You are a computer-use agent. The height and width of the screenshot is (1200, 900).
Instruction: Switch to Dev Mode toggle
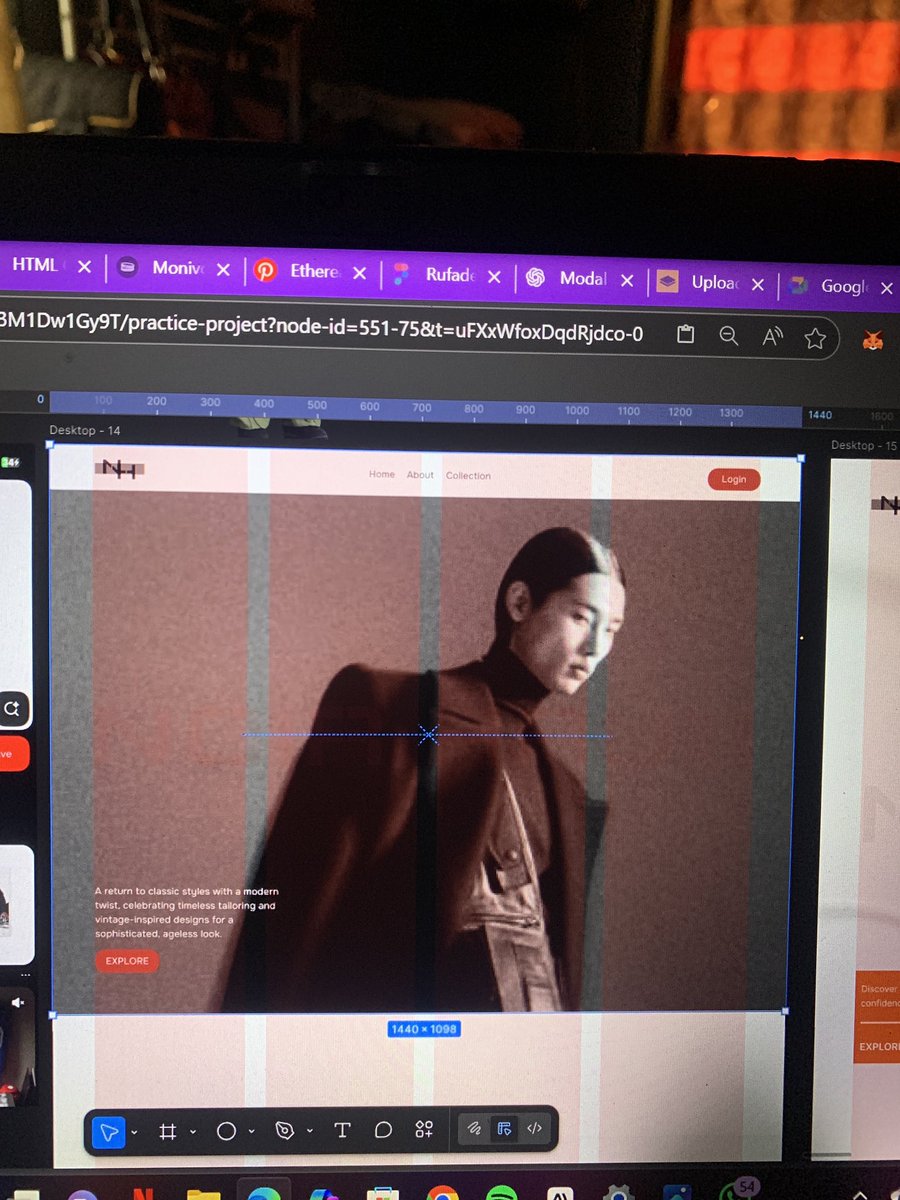(534, 1128)
